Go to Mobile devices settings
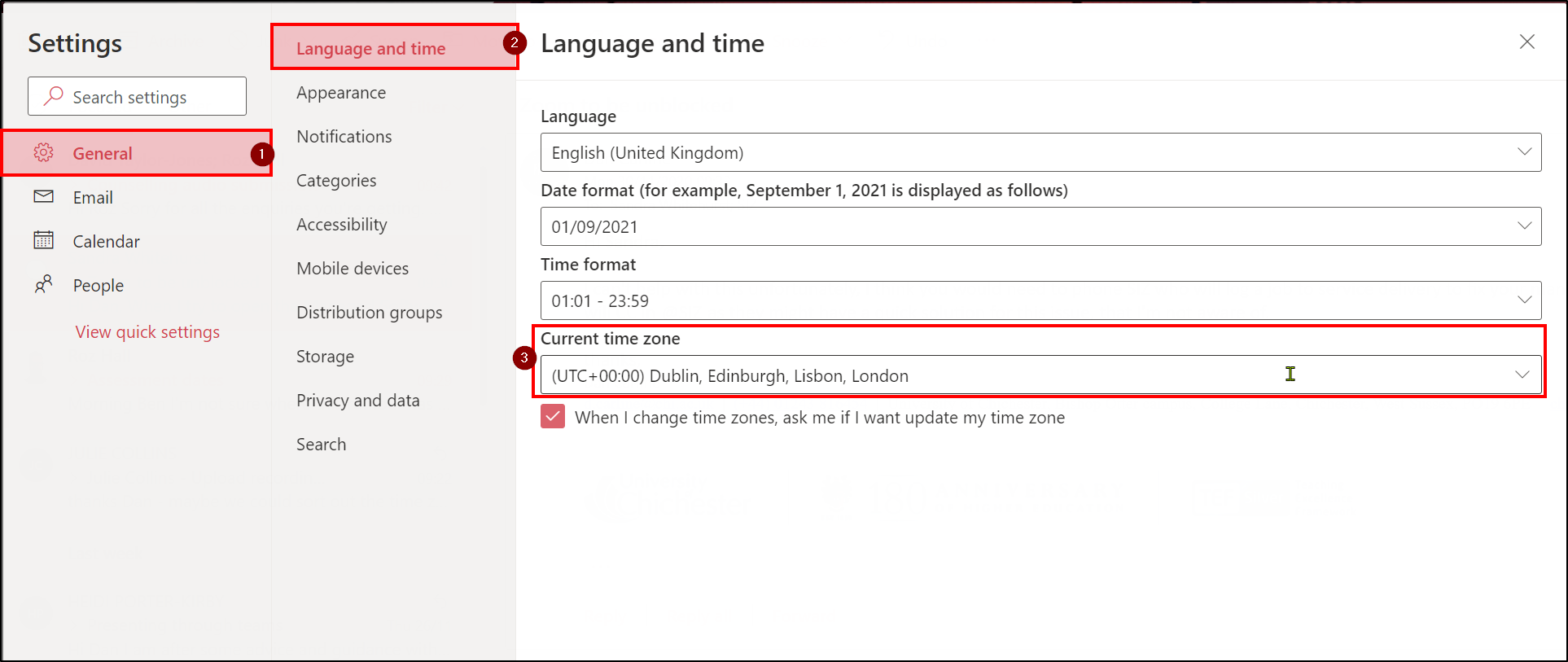This screenshot has width=1568, height=662. tap(353, 269)
